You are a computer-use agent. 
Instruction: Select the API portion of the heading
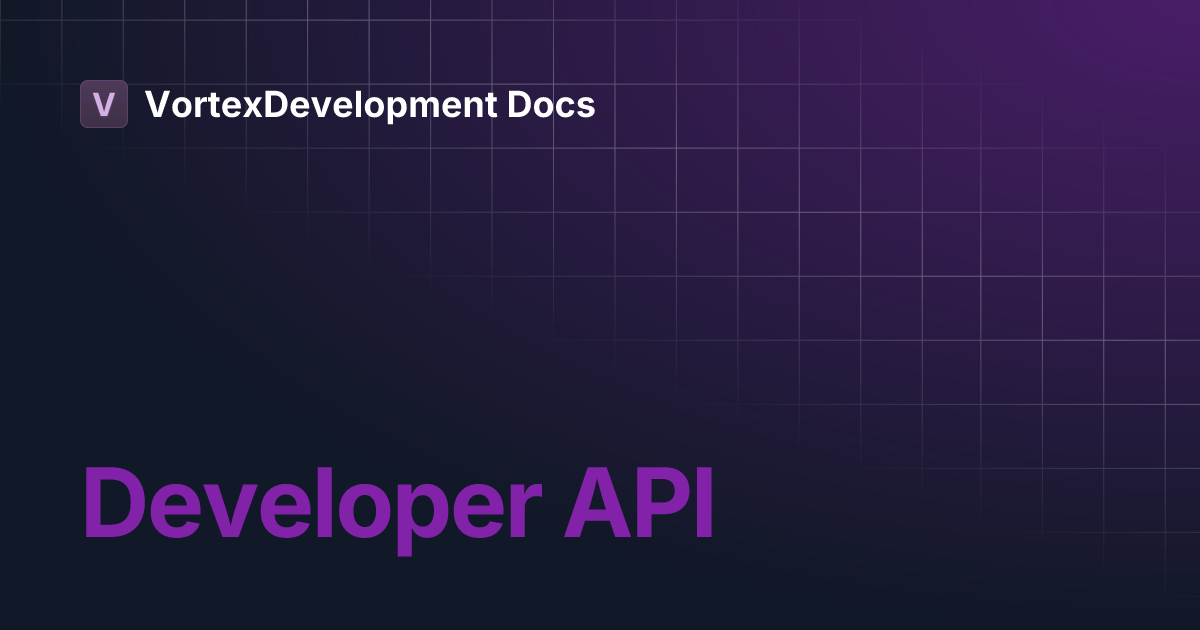tap(640, 505)
